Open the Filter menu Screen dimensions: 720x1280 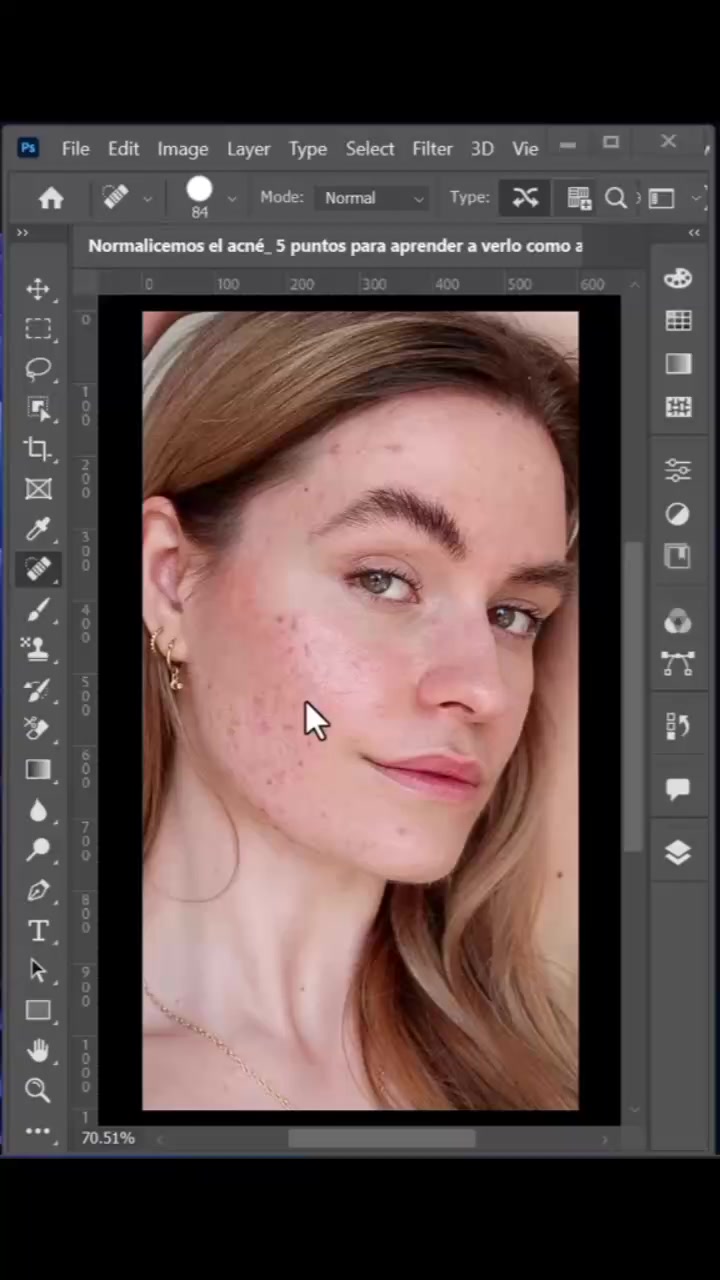pos(432,148)
